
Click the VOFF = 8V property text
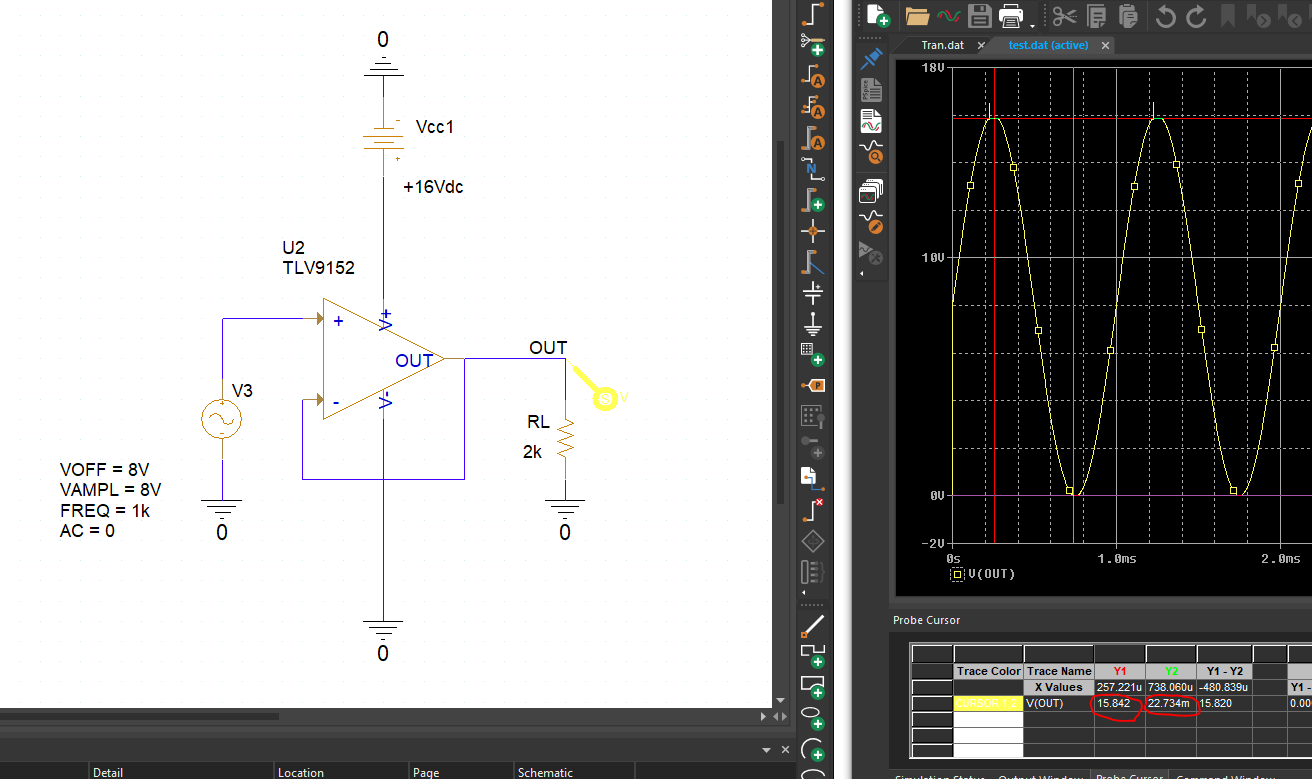point(104,470)
